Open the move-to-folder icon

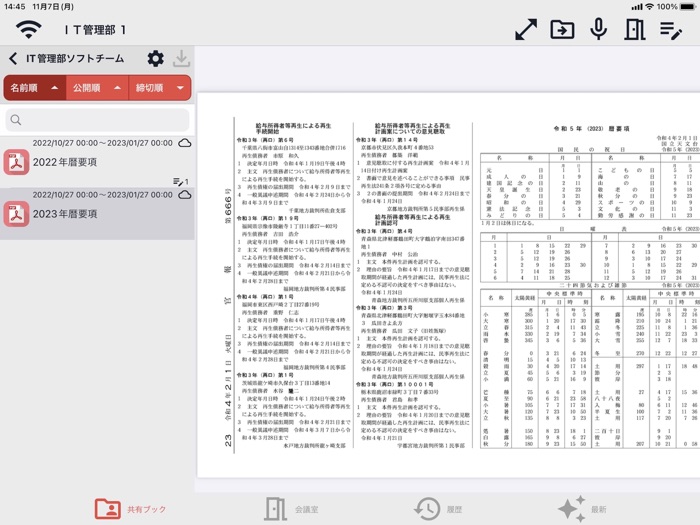(562, 30)
